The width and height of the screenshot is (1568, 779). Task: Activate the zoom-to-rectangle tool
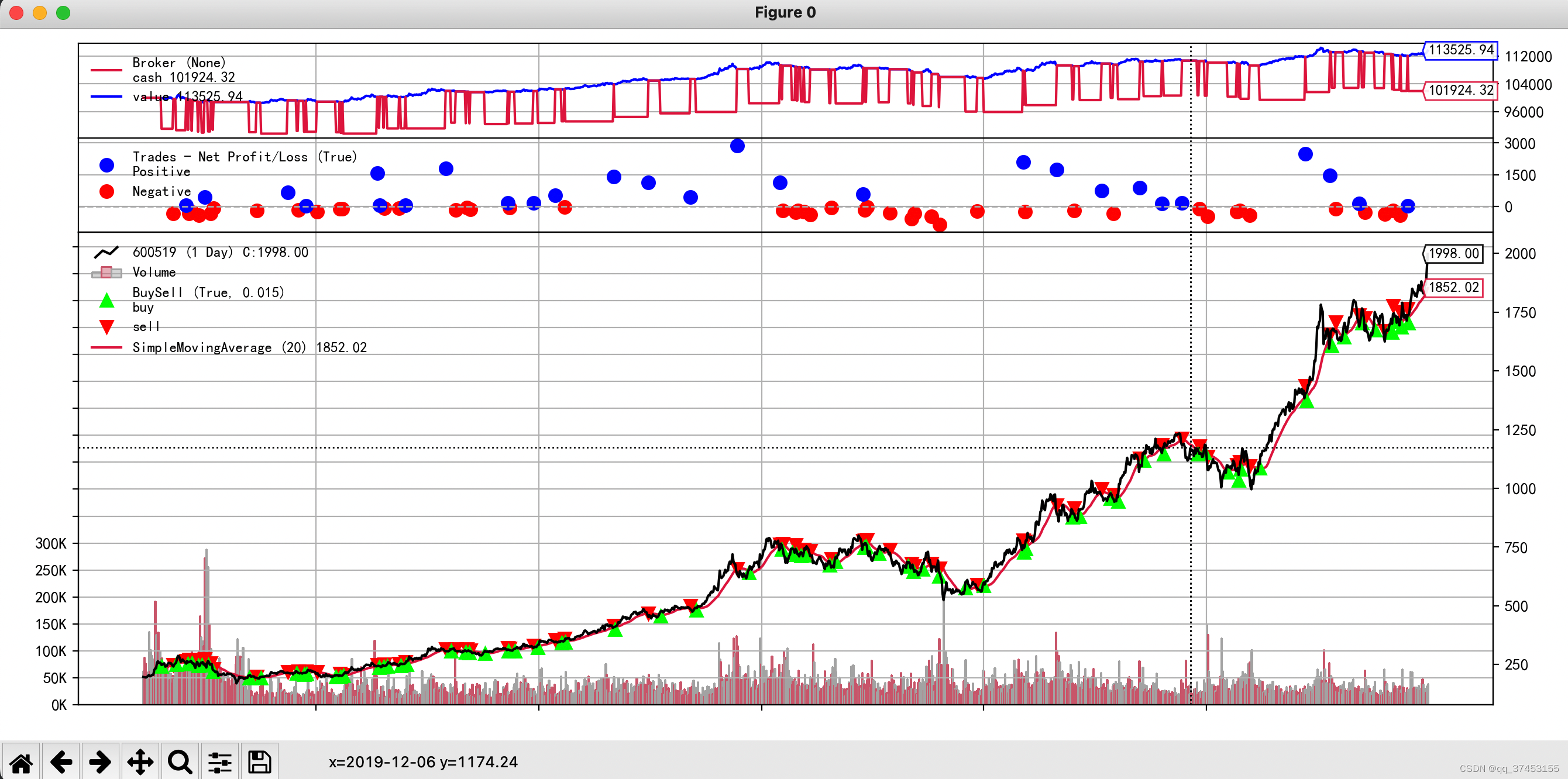tap(180, 762)
